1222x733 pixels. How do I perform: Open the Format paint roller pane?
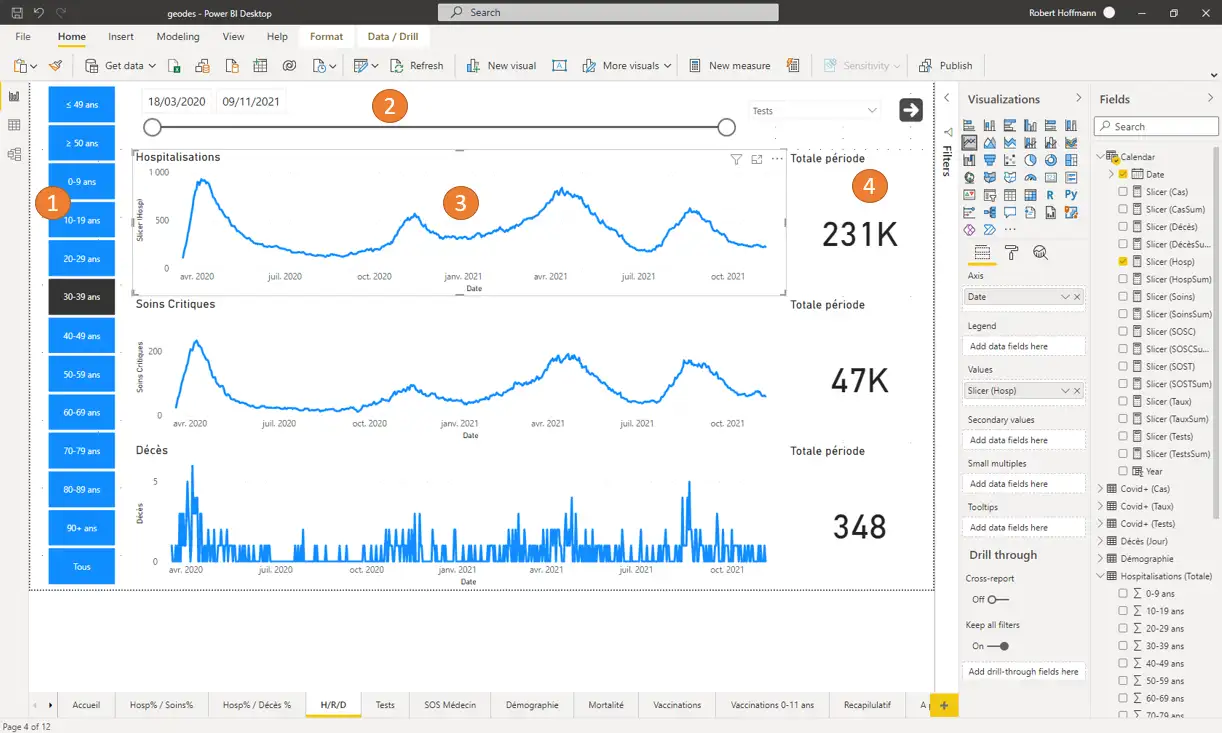[1011, 252]
